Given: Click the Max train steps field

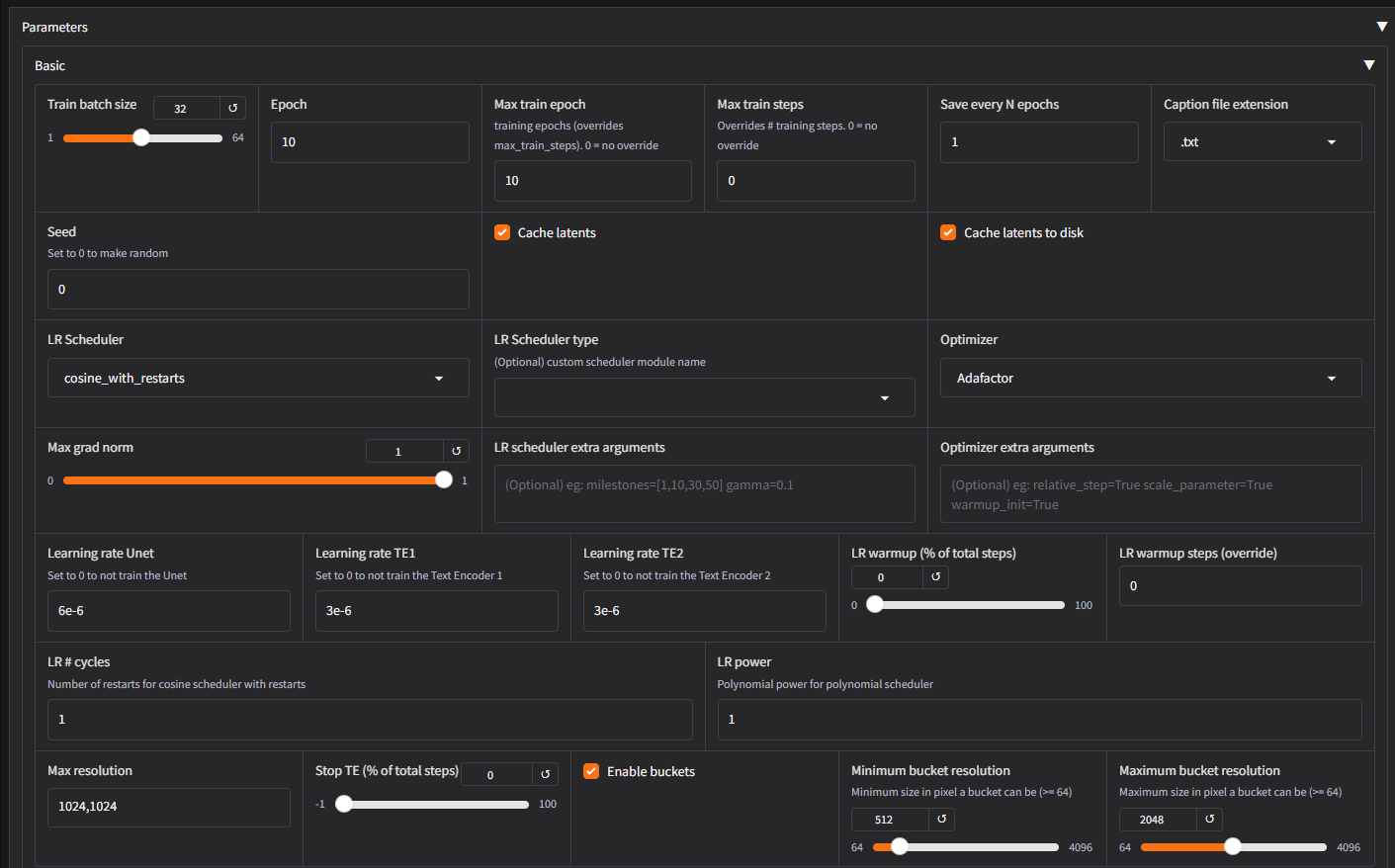Looking at the screenshot, I should pyautogui.click(x=816, y=181).
